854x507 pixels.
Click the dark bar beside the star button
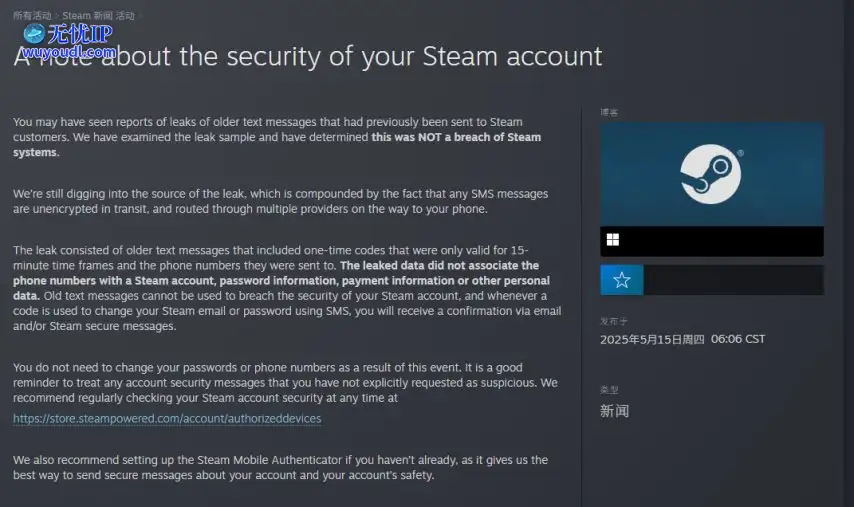pyautogui.click(x=733, y=280)
